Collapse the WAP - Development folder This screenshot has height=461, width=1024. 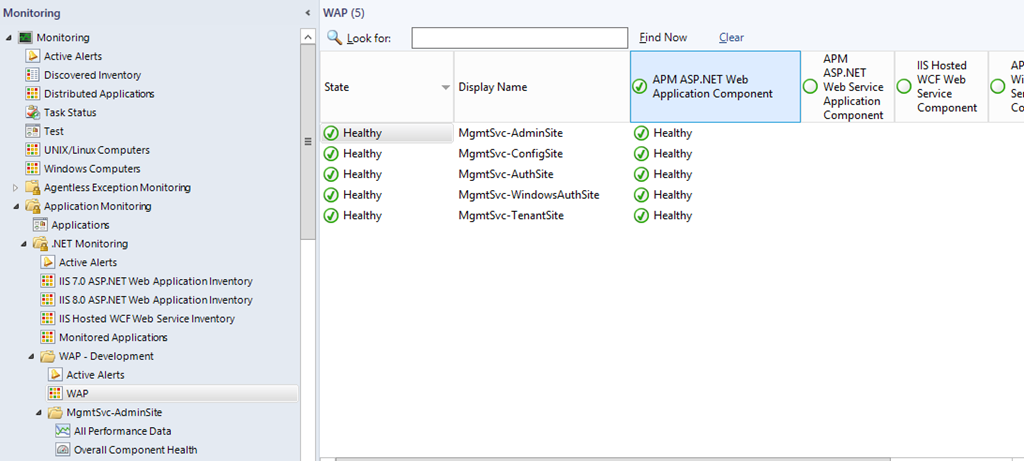click(x=29, y=356)
